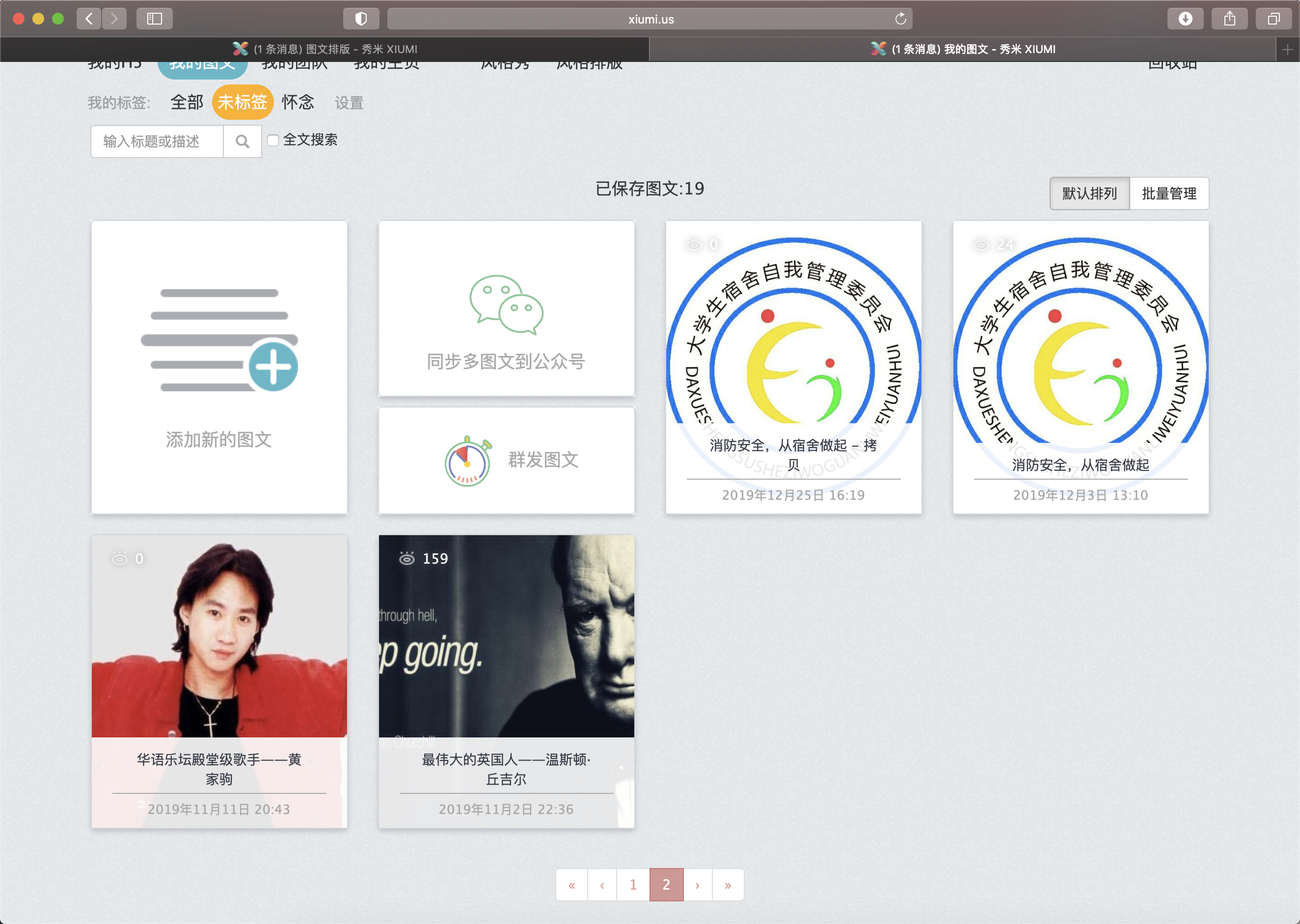The width and height of the screenshot is (1300, 924).
Task: Toggle the Safari sidebar button
Action: coord(154,19)
